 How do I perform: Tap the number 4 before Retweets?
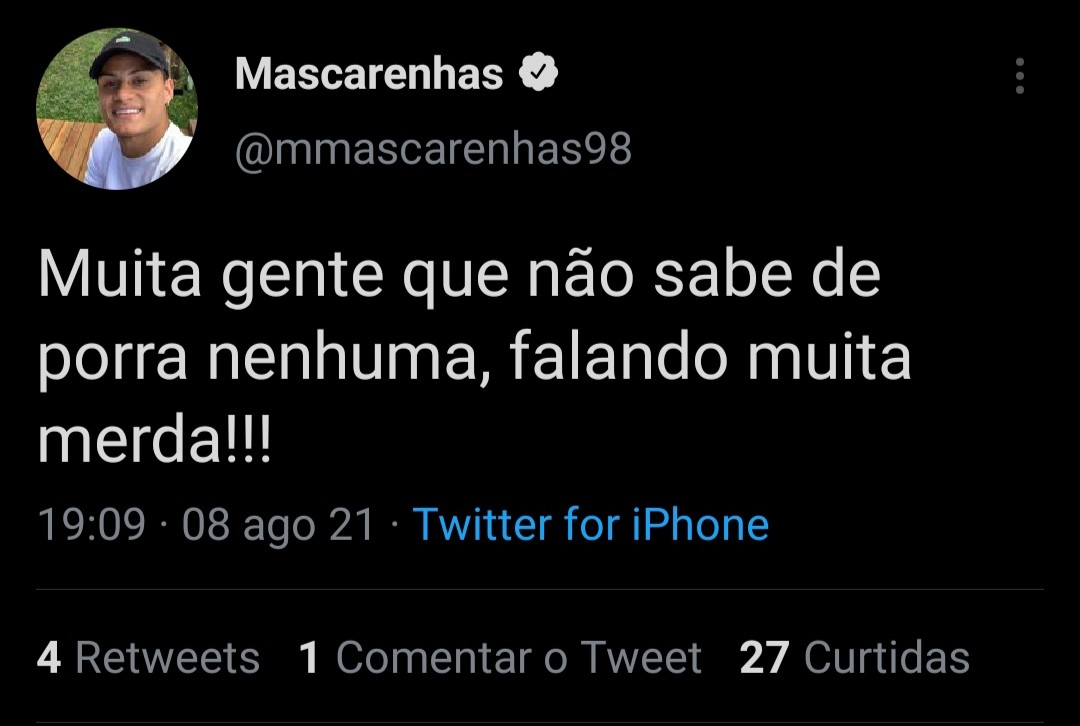pos(49,657)
